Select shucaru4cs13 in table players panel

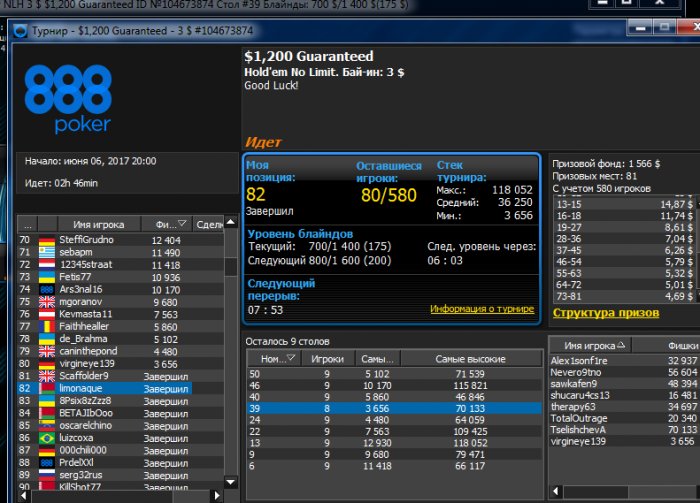[x=625, y=395]
